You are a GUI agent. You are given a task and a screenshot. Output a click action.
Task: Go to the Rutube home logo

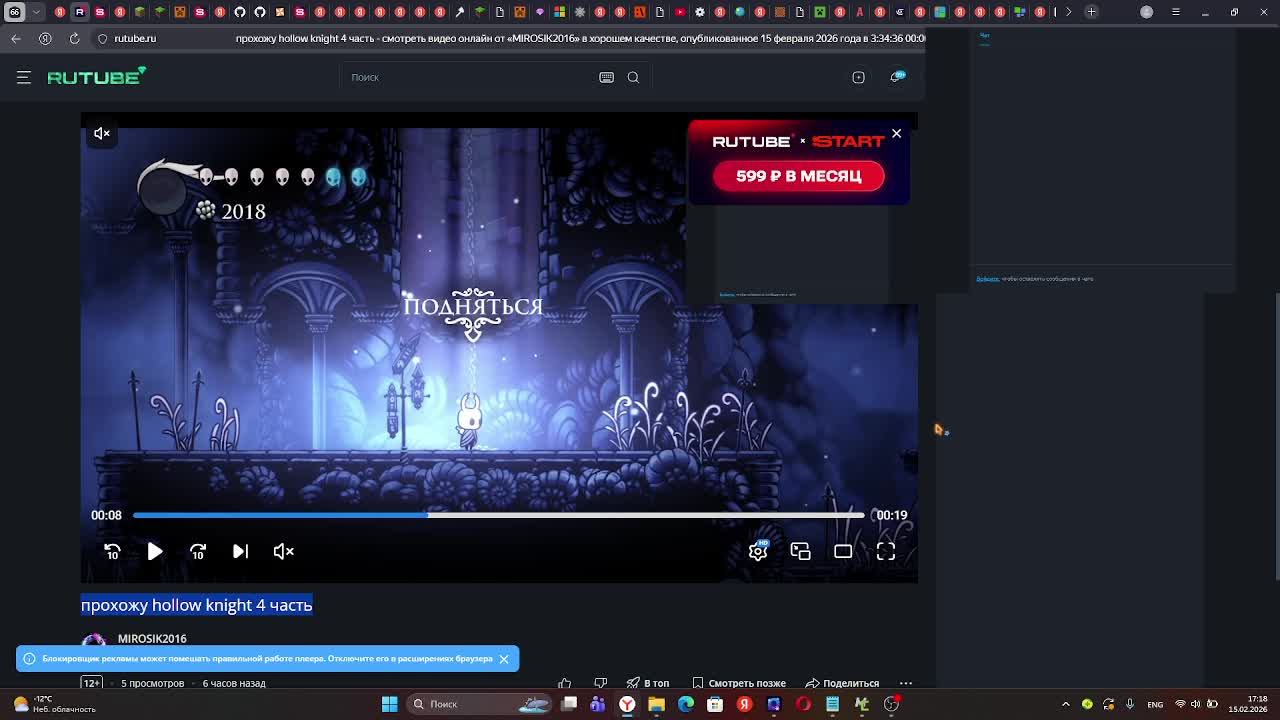(x=97, y=77)
